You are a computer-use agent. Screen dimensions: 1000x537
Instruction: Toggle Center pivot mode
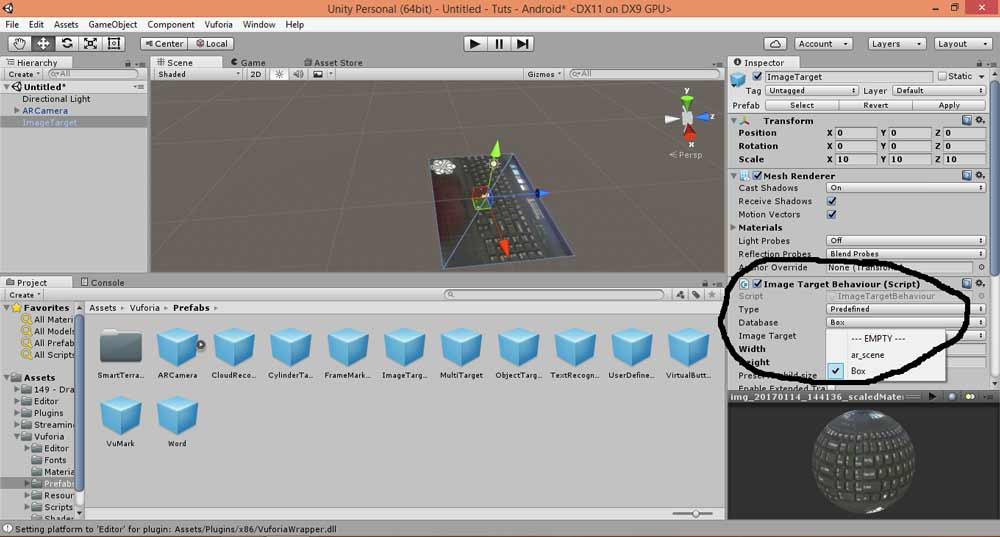(164, 43)
